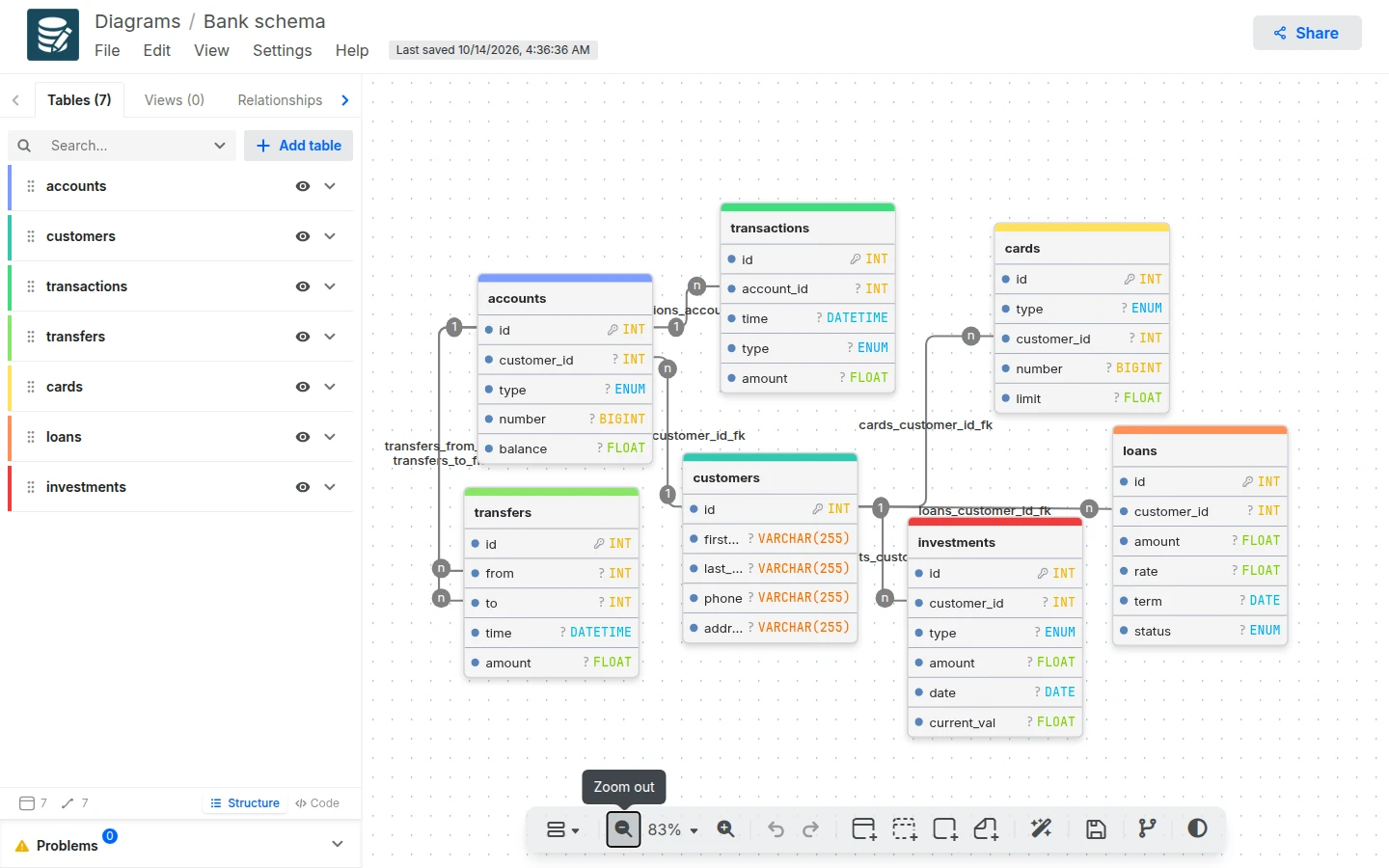1389x868 pixels.
Task: Open the version branches icon
Action: click(x=1147, y=828)
